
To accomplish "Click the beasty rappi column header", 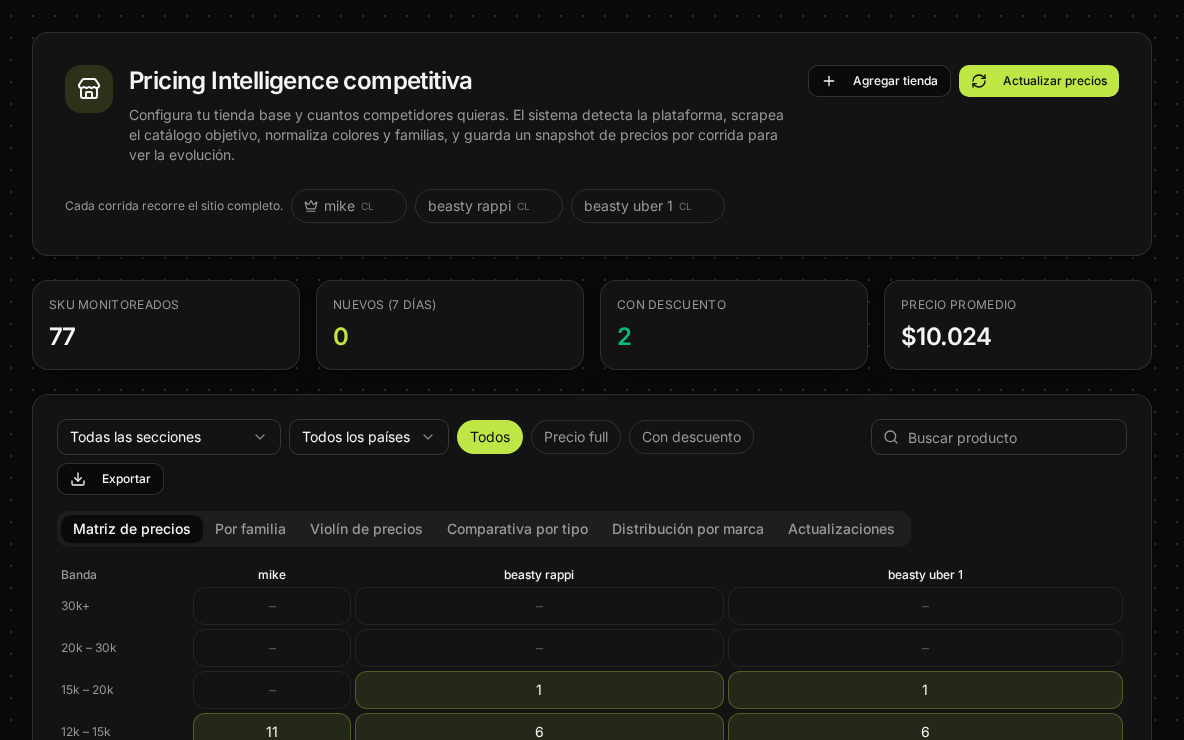I will tap(539, 575).
